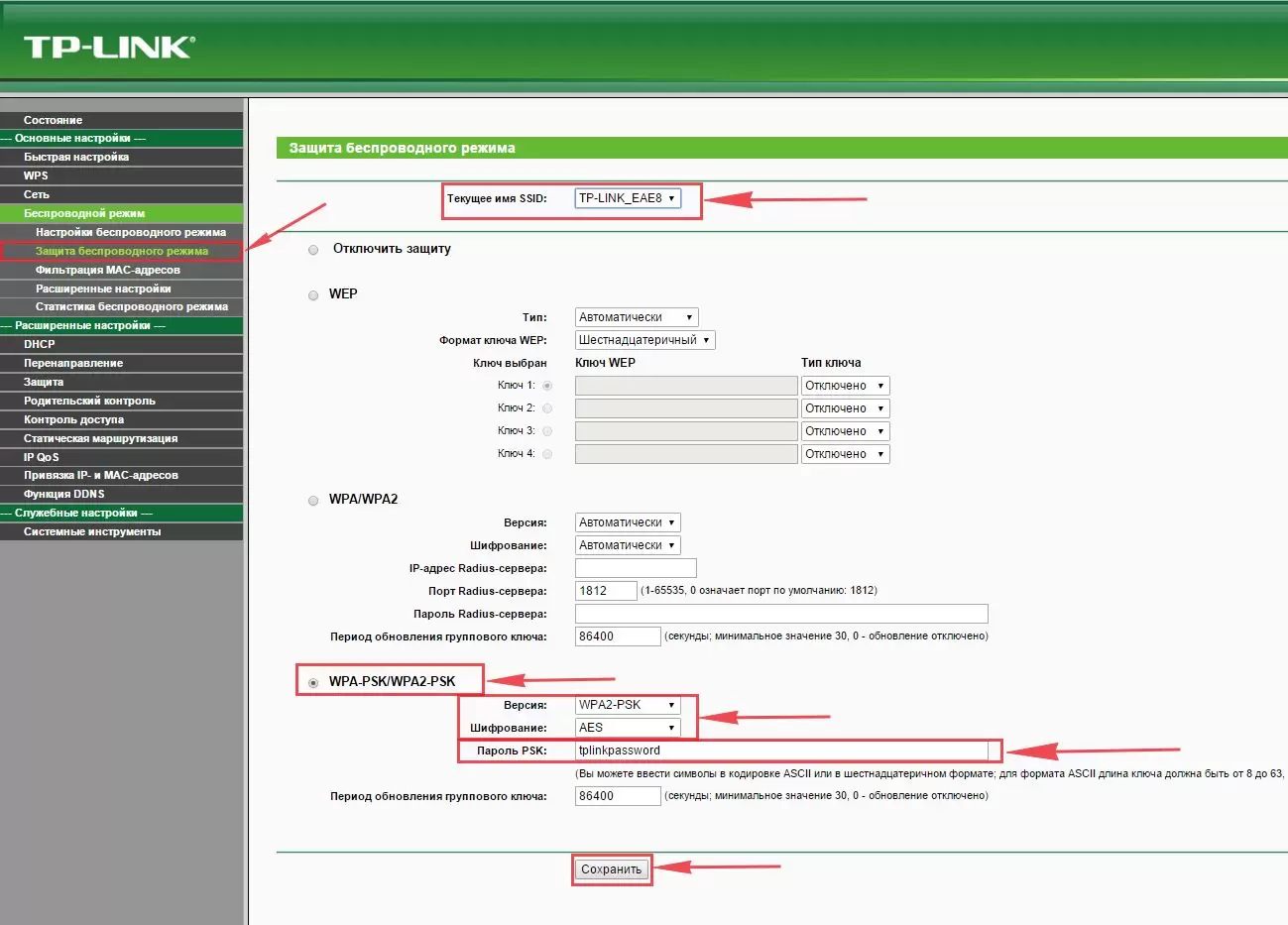Click the 'Пароль PSK' input field
The image size is (1288, 925).
tap(781, 751)
